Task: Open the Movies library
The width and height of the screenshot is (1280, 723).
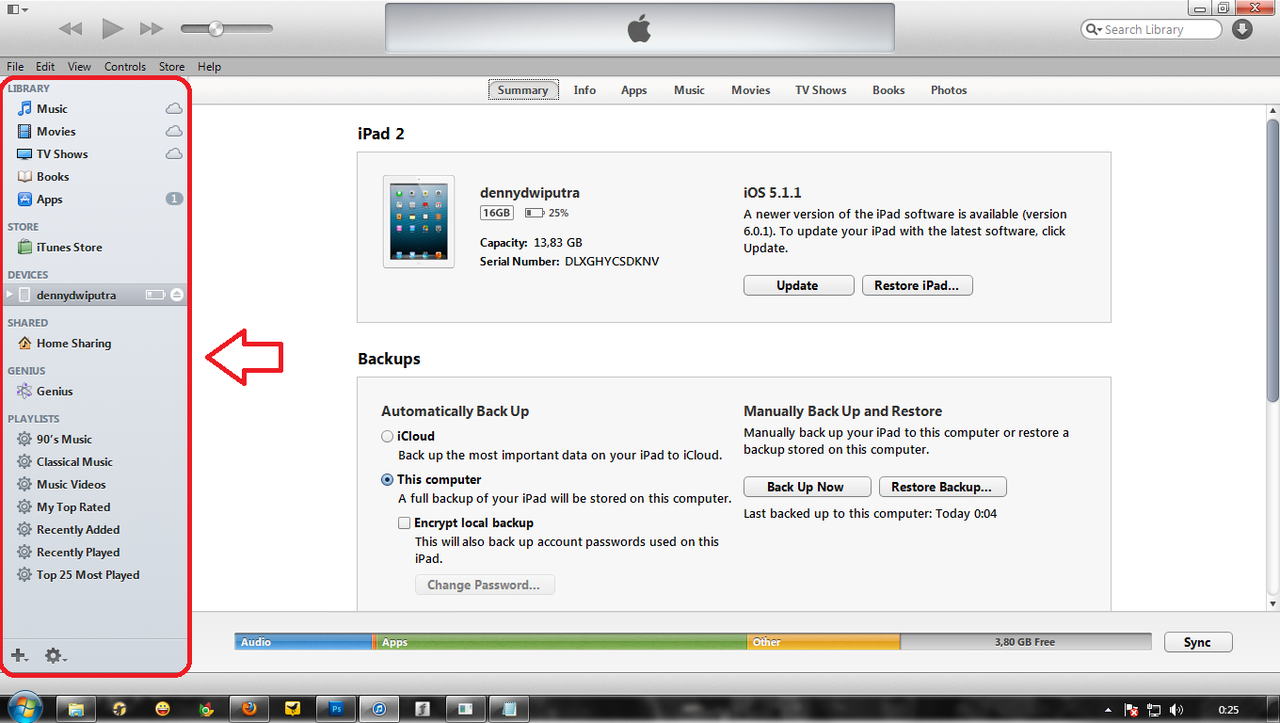Action: click(56, 132)
